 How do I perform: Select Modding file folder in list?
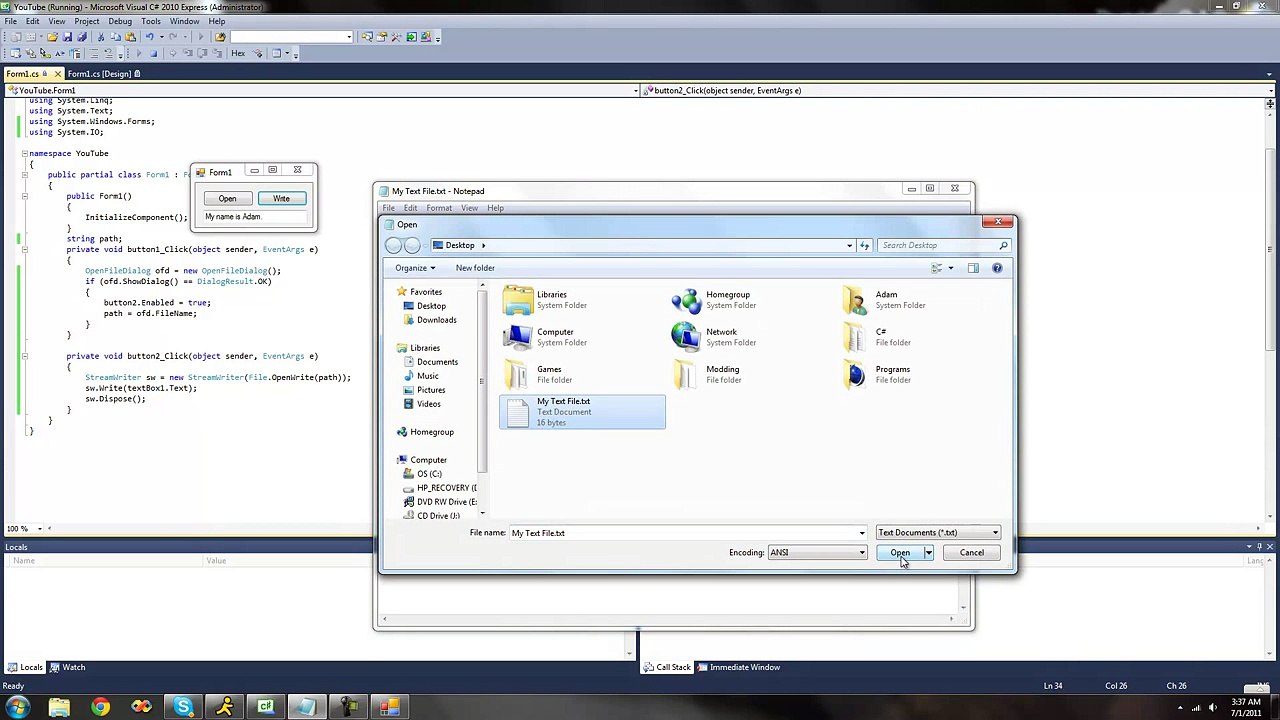tap(751, 374)
